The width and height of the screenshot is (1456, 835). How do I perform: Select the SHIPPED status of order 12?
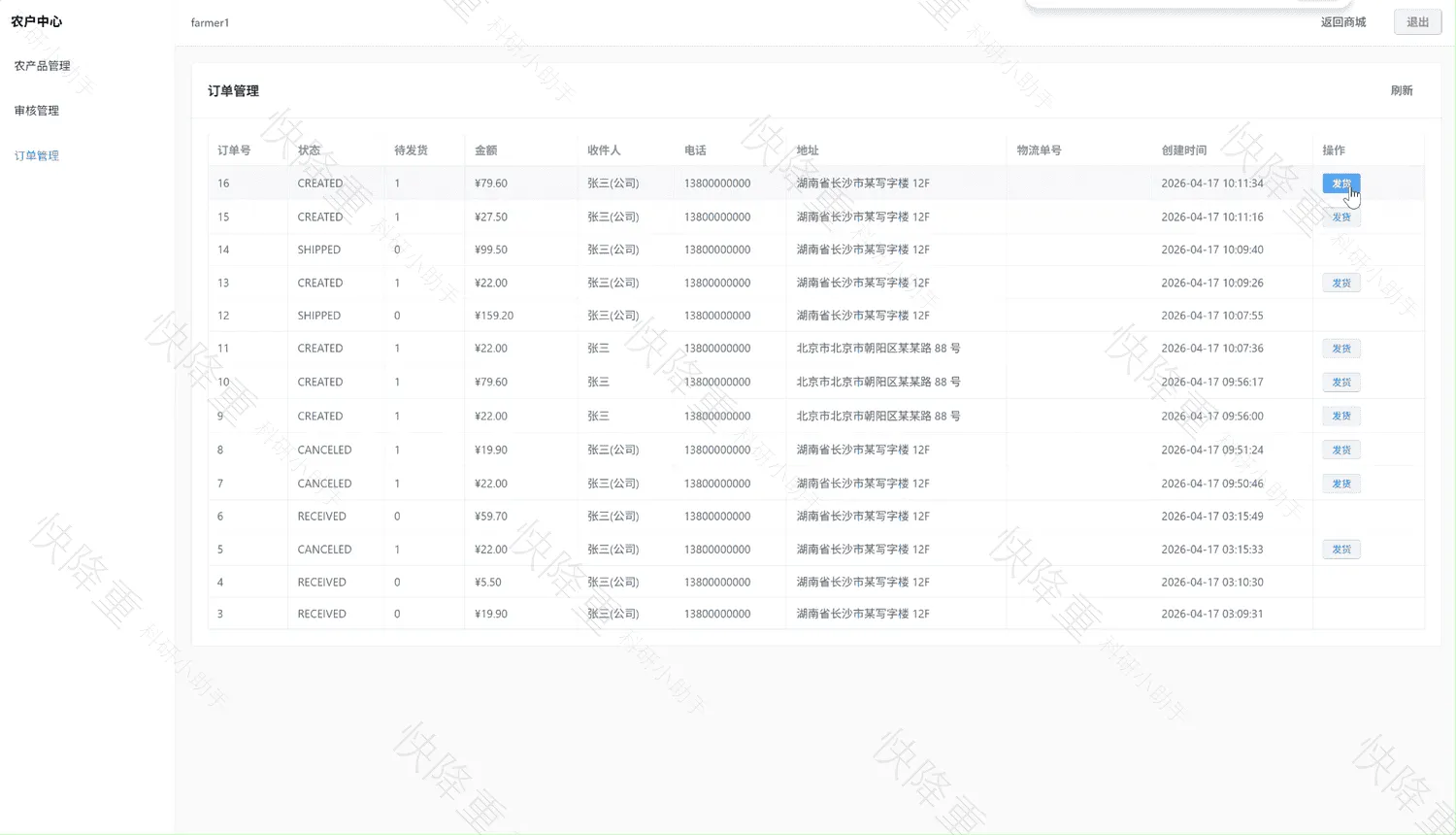pyautogui.click(x=319, y=316)
